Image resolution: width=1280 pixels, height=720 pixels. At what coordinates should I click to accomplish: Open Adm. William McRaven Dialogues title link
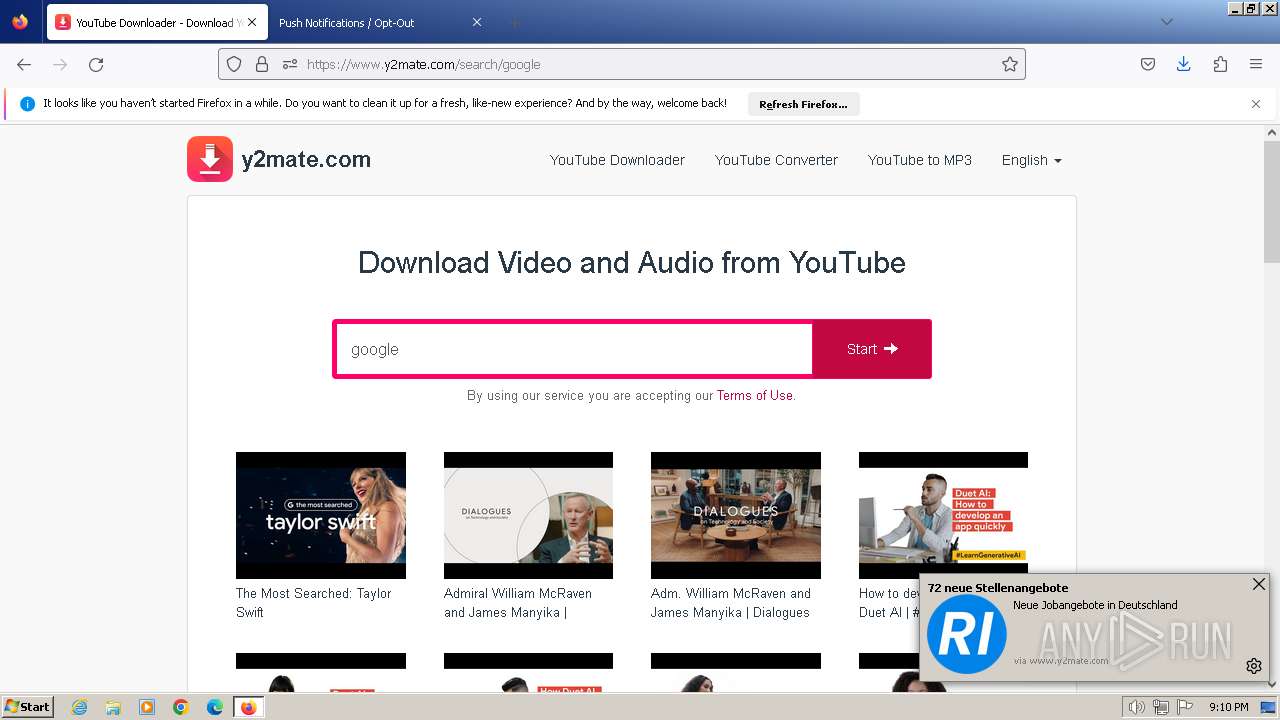731,603
